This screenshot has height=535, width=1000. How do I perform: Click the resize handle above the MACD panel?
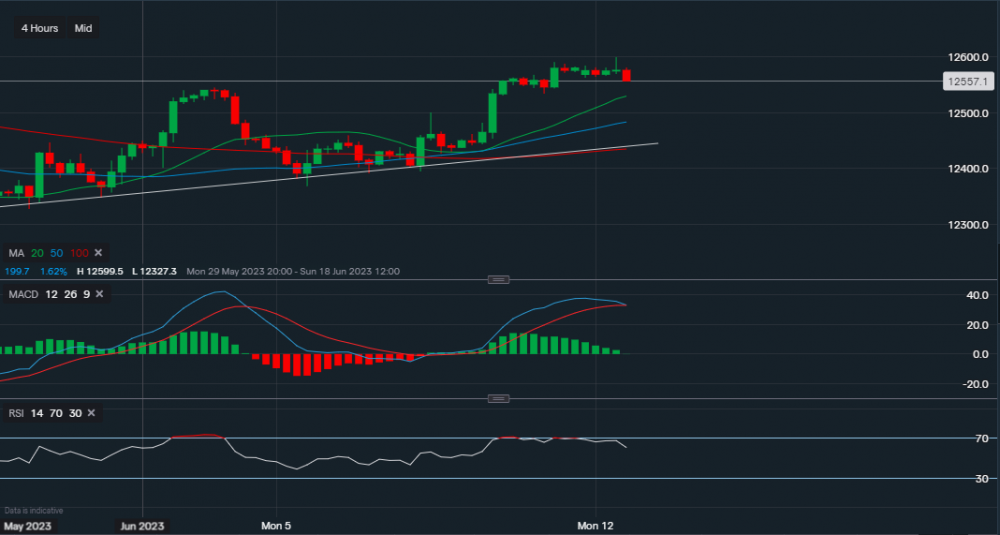coord(499,279)
